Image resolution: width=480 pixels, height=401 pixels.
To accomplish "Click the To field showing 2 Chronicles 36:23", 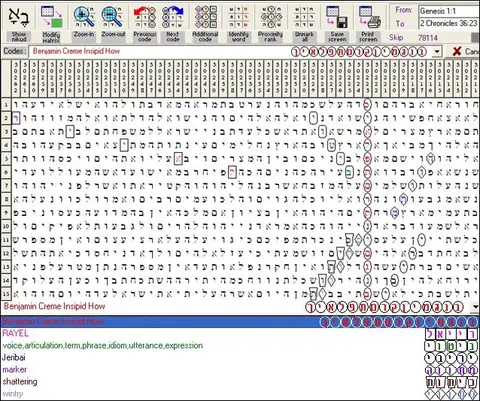I will 449,23.
